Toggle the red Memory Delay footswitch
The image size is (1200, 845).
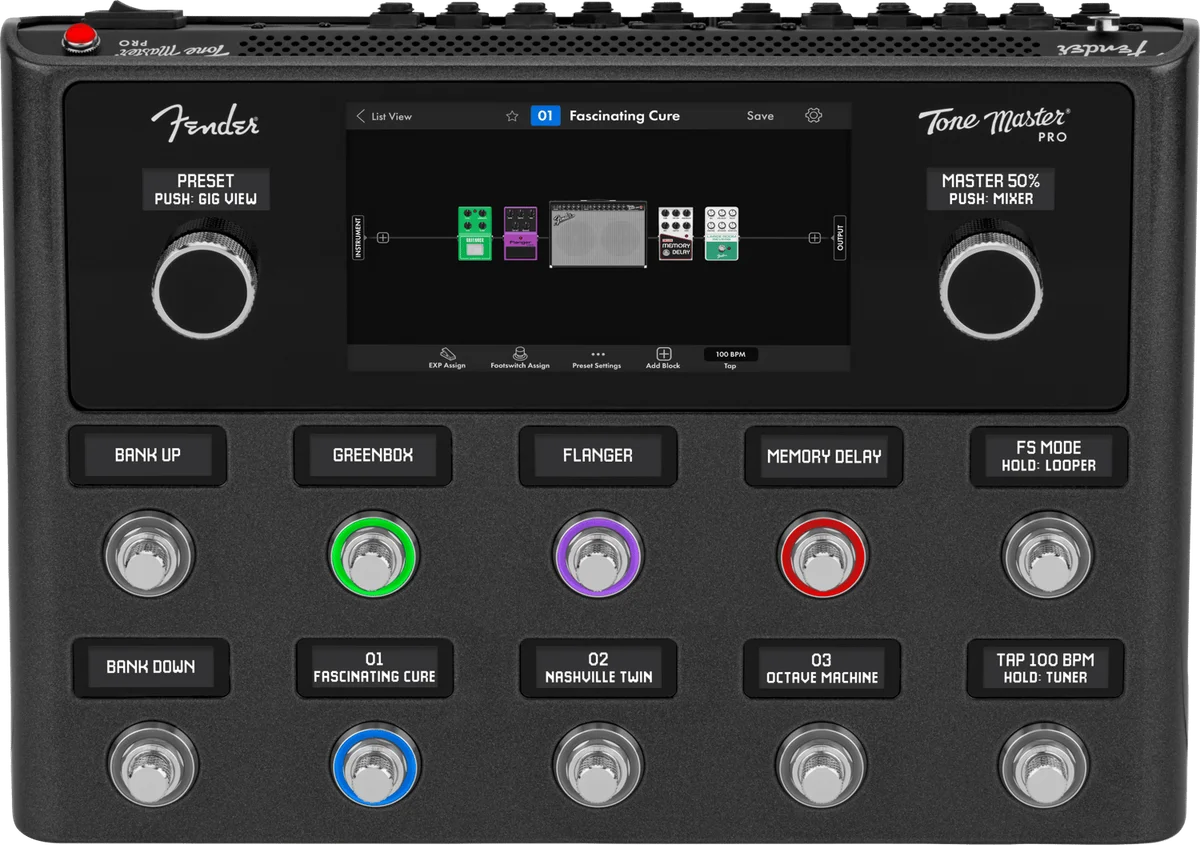pos(822,555)
